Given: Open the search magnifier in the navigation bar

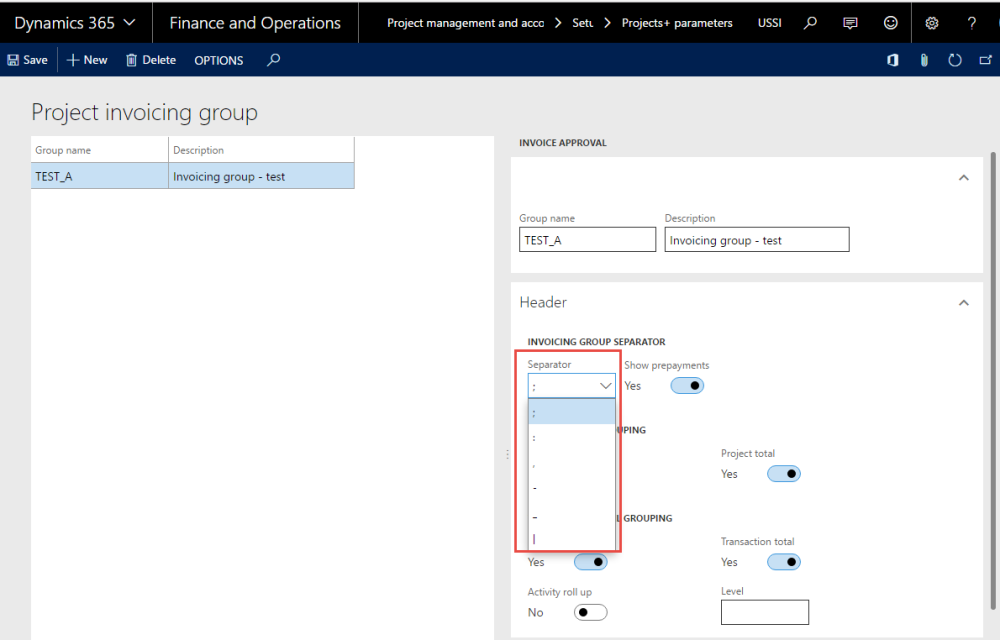Looking at the screenshot, I should [x=810, y=22].
